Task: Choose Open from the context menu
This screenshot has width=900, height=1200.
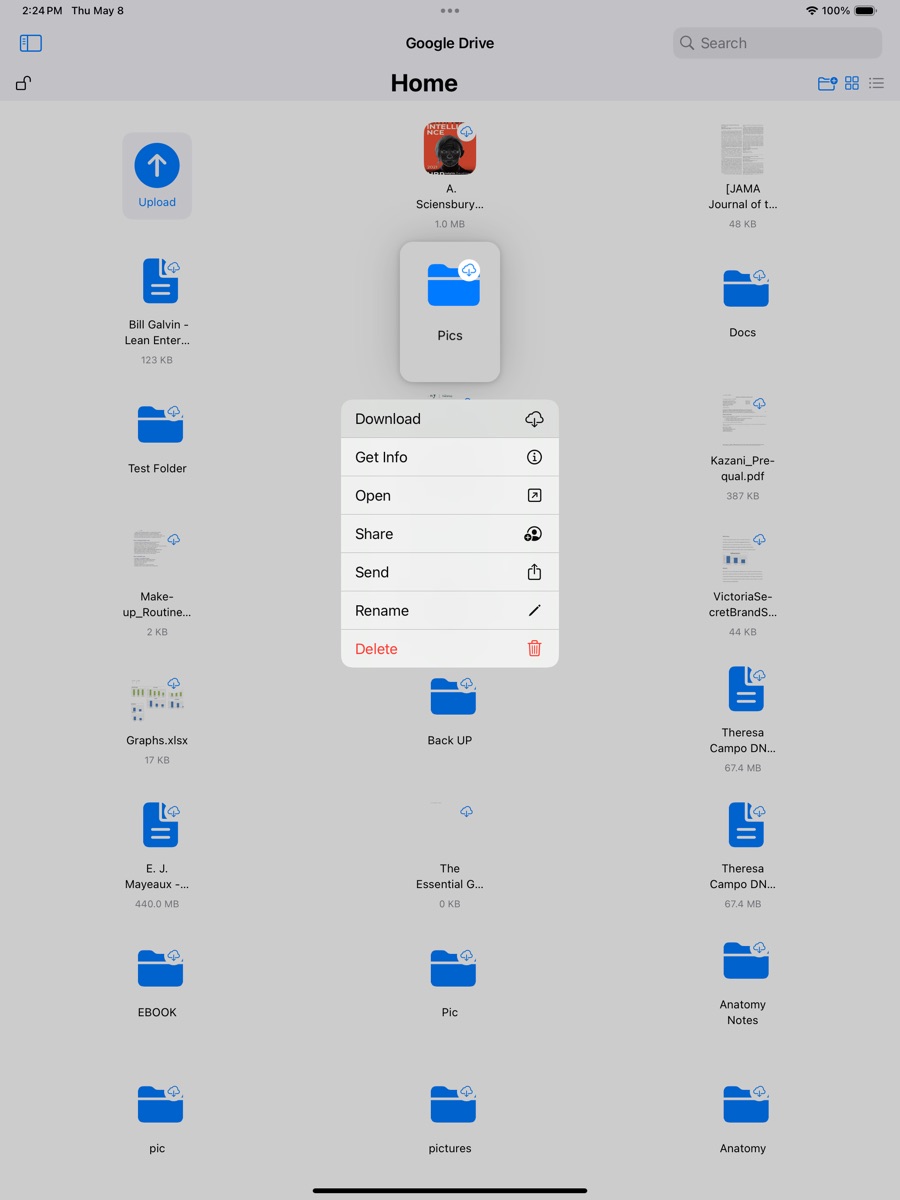Action: coord(450,495)
